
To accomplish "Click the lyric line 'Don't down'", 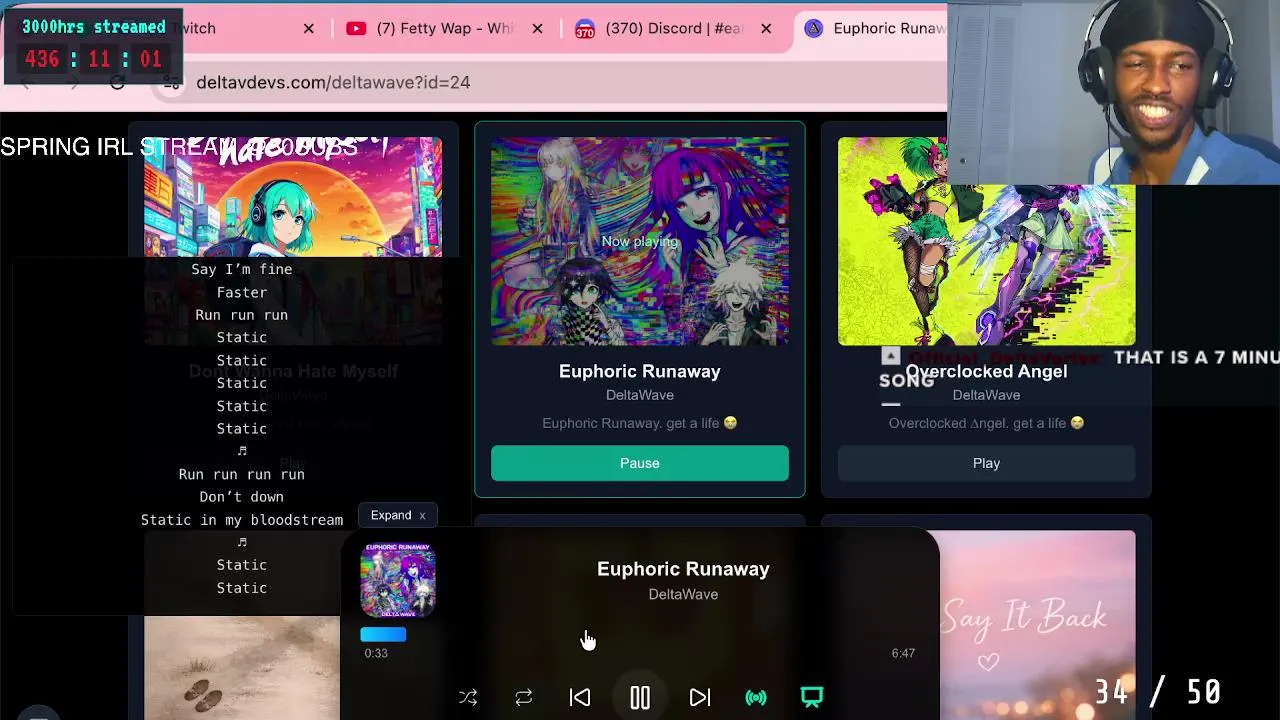I will [242, 497].
